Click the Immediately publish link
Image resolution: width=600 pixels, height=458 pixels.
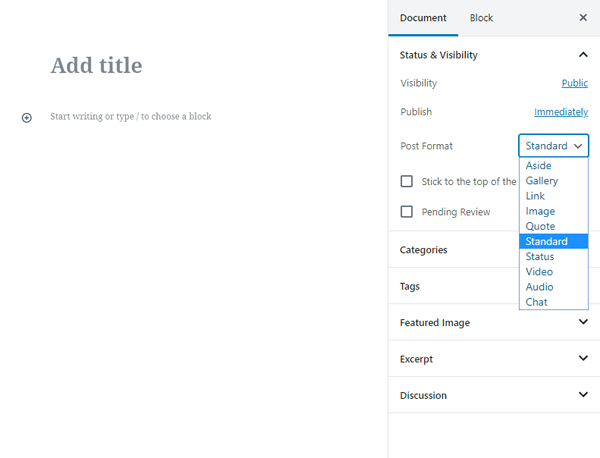561,112
